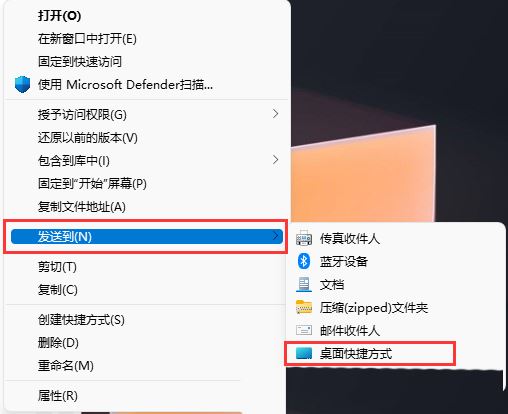The width and height of the screenshot is (508, 414).
Task: Click the fax recipient printer icon
Action: click(x=304, y=238)
